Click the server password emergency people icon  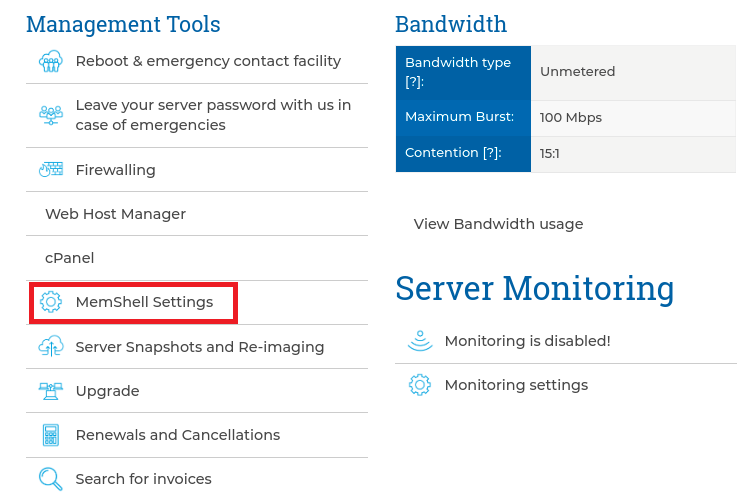click(50, 115)
